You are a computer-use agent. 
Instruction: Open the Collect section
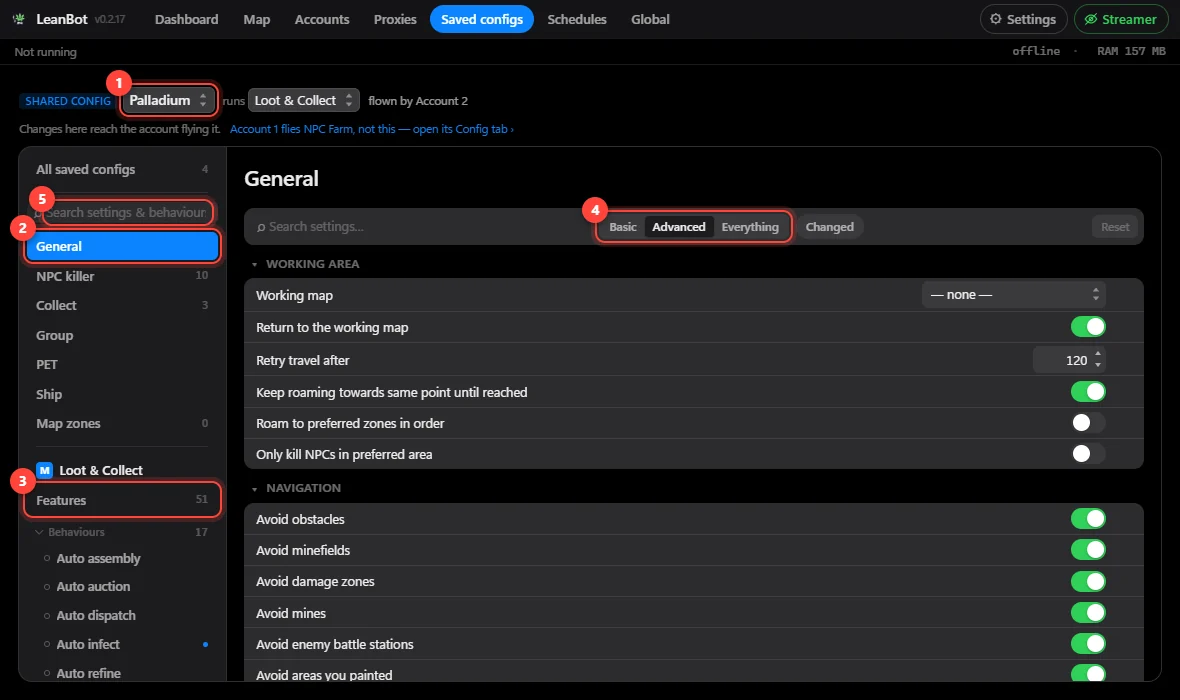click(x=122, y=306)
